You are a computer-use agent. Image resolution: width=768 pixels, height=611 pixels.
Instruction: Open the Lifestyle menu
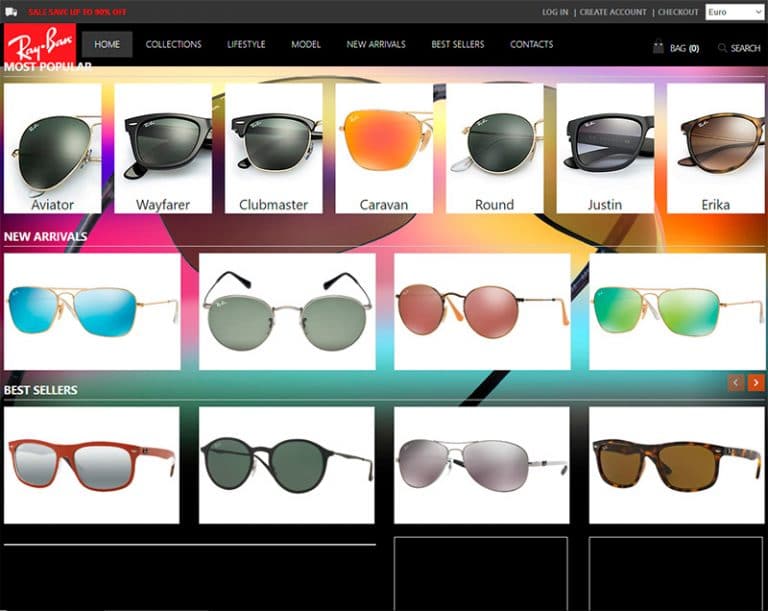coord(246,44)
